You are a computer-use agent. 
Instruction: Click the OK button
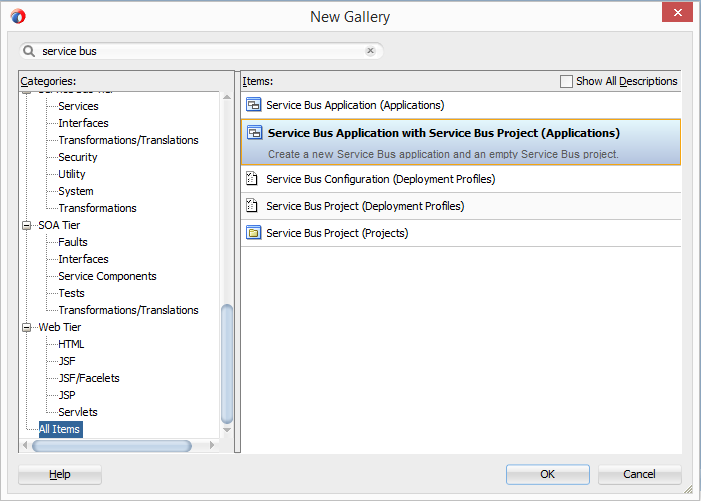click(548, 474)
